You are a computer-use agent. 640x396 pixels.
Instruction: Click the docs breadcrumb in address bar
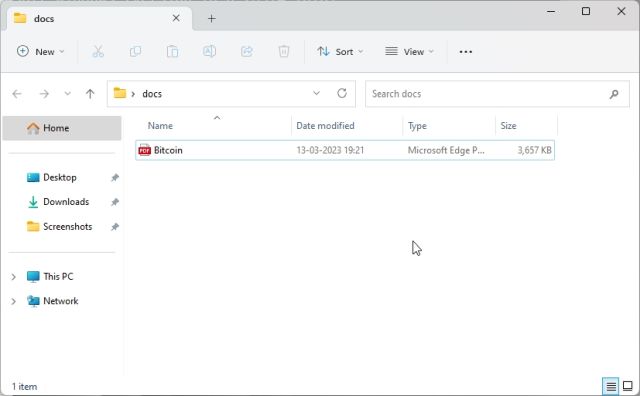tap(152, 94)
